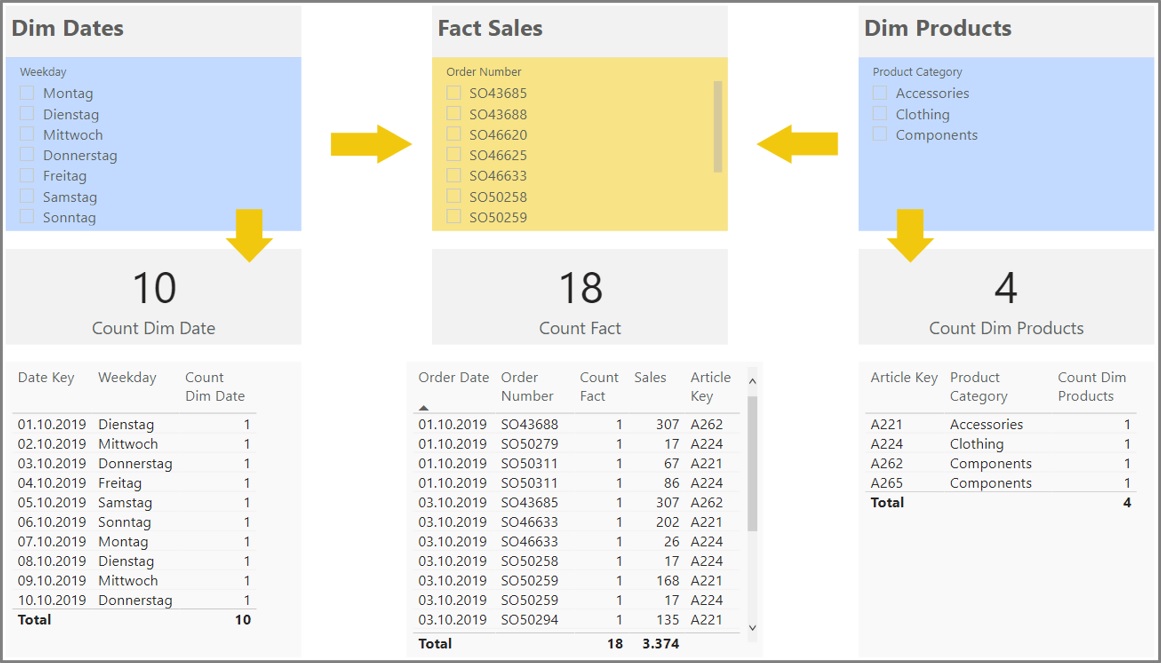Check the Dienstag weekday checkbox
This screenshot has height=663, width=1161.
pos(25,113)
